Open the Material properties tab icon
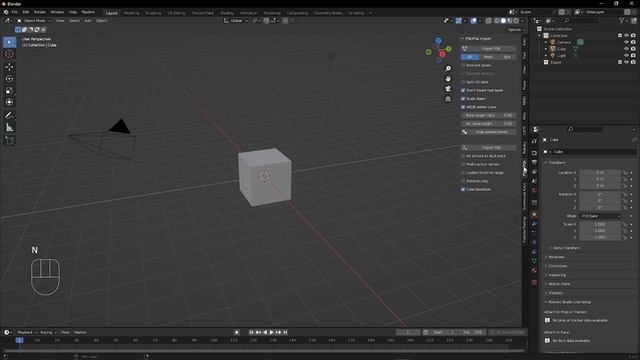Image resolution: width=640 pixels, height=360 pixels. [x=534, y=270]
